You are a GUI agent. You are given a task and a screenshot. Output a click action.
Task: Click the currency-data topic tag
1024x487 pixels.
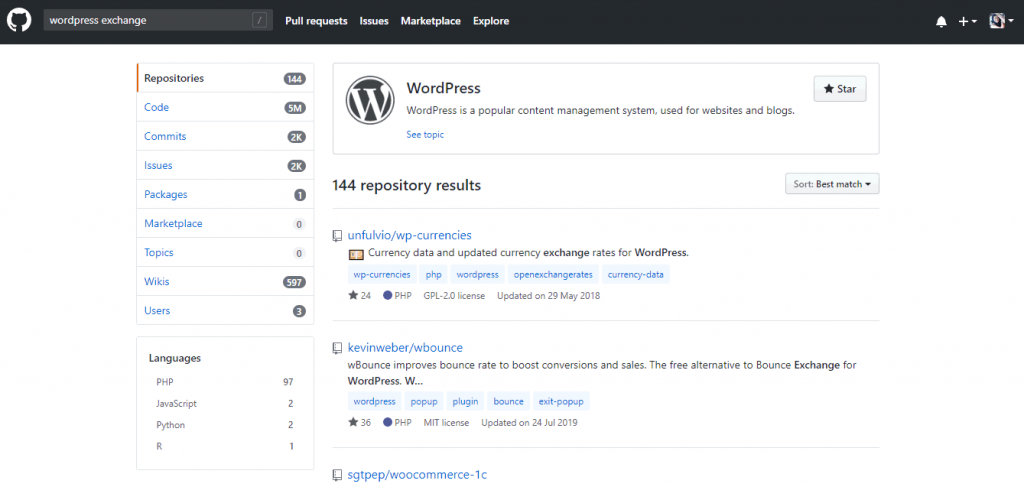click(635, 275)
